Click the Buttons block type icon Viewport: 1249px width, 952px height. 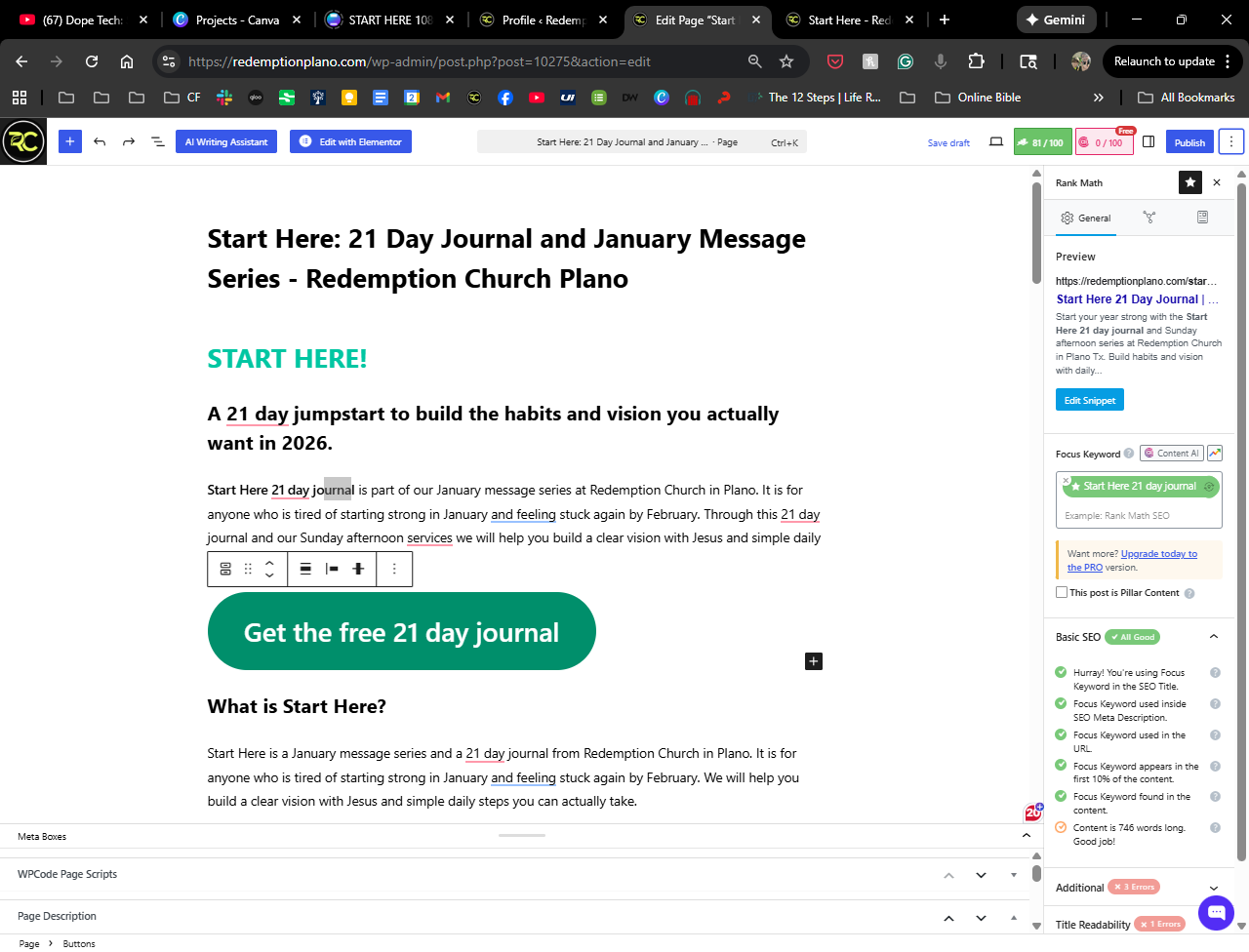click(x=225, y=569)
